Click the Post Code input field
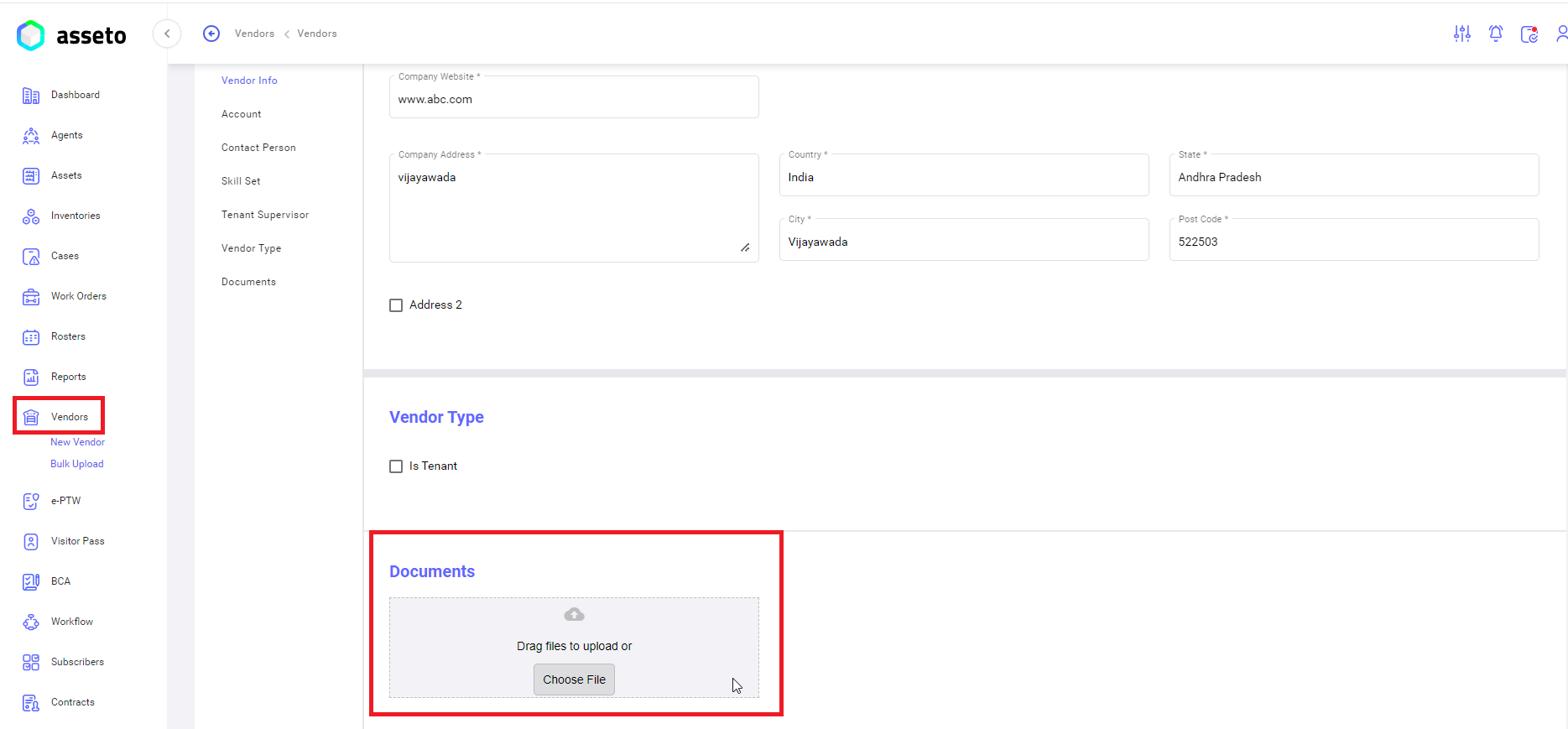The height and width of the screenshot is (729, 1568). [1353, 242]
